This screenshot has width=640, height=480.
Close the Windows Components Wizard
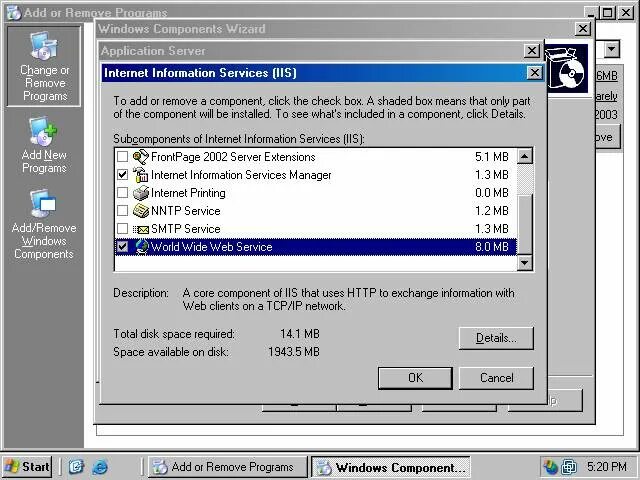tap(582, 29)
